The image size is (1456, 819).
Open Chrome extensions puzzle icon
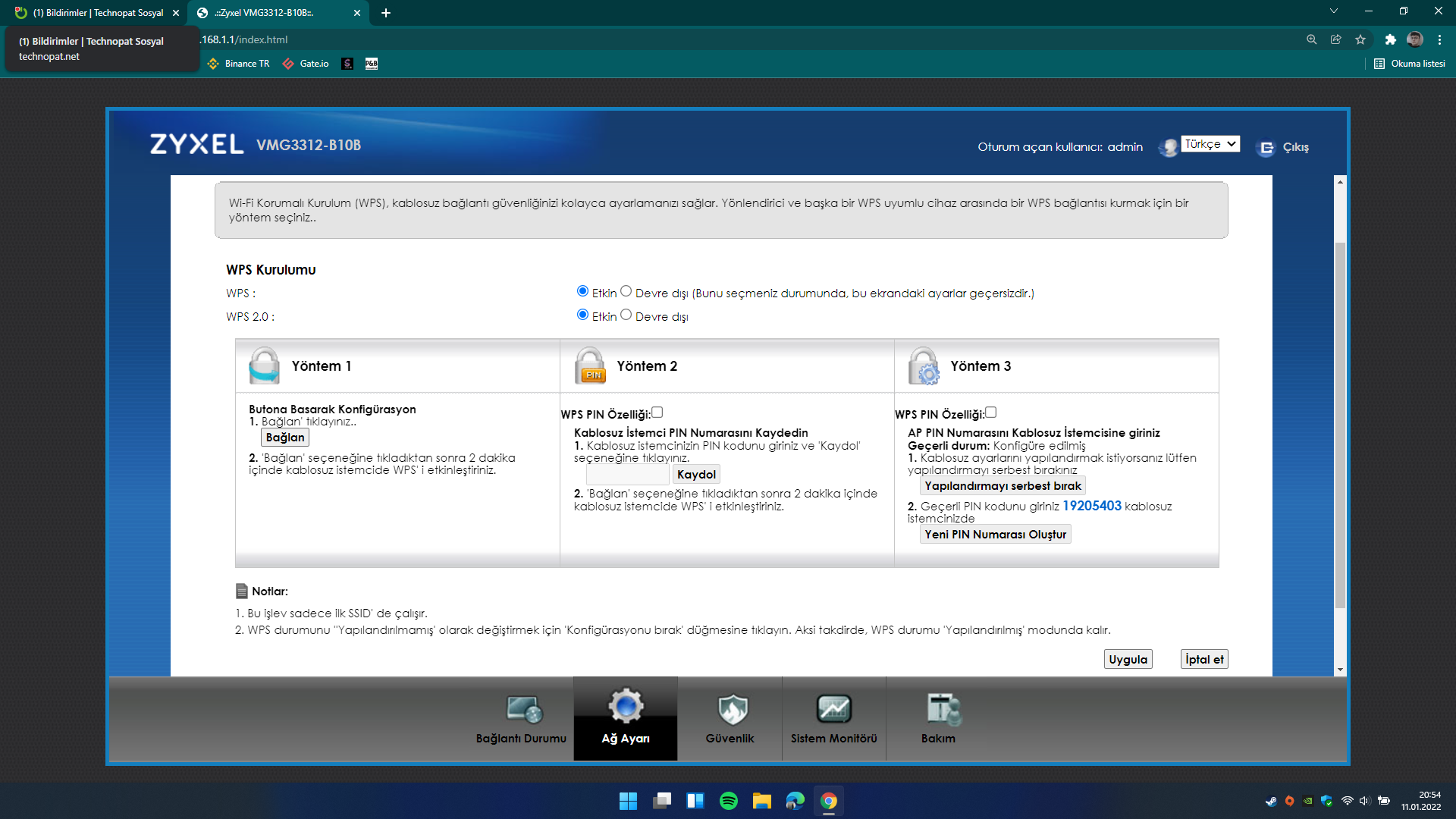coord(1390,39)
